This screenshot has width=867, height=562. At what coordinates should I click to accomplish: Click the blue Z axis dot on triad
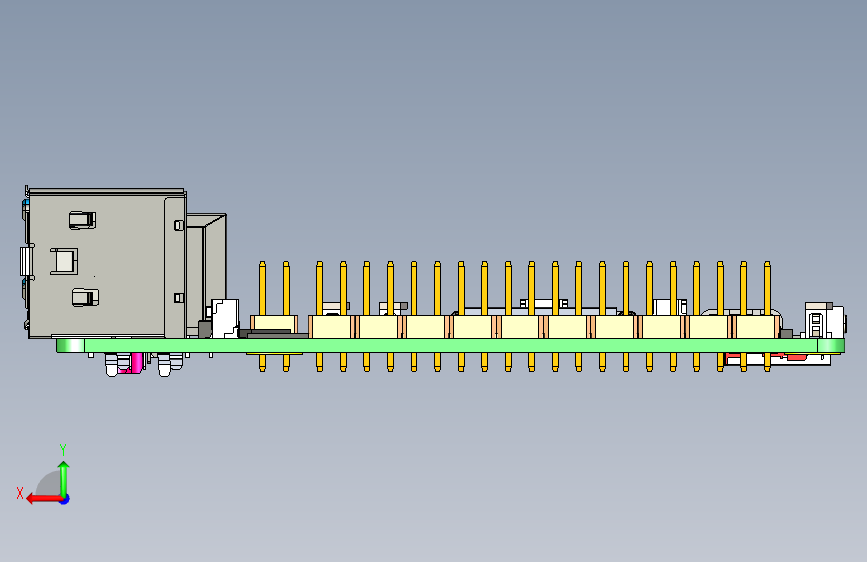point(65,499)
